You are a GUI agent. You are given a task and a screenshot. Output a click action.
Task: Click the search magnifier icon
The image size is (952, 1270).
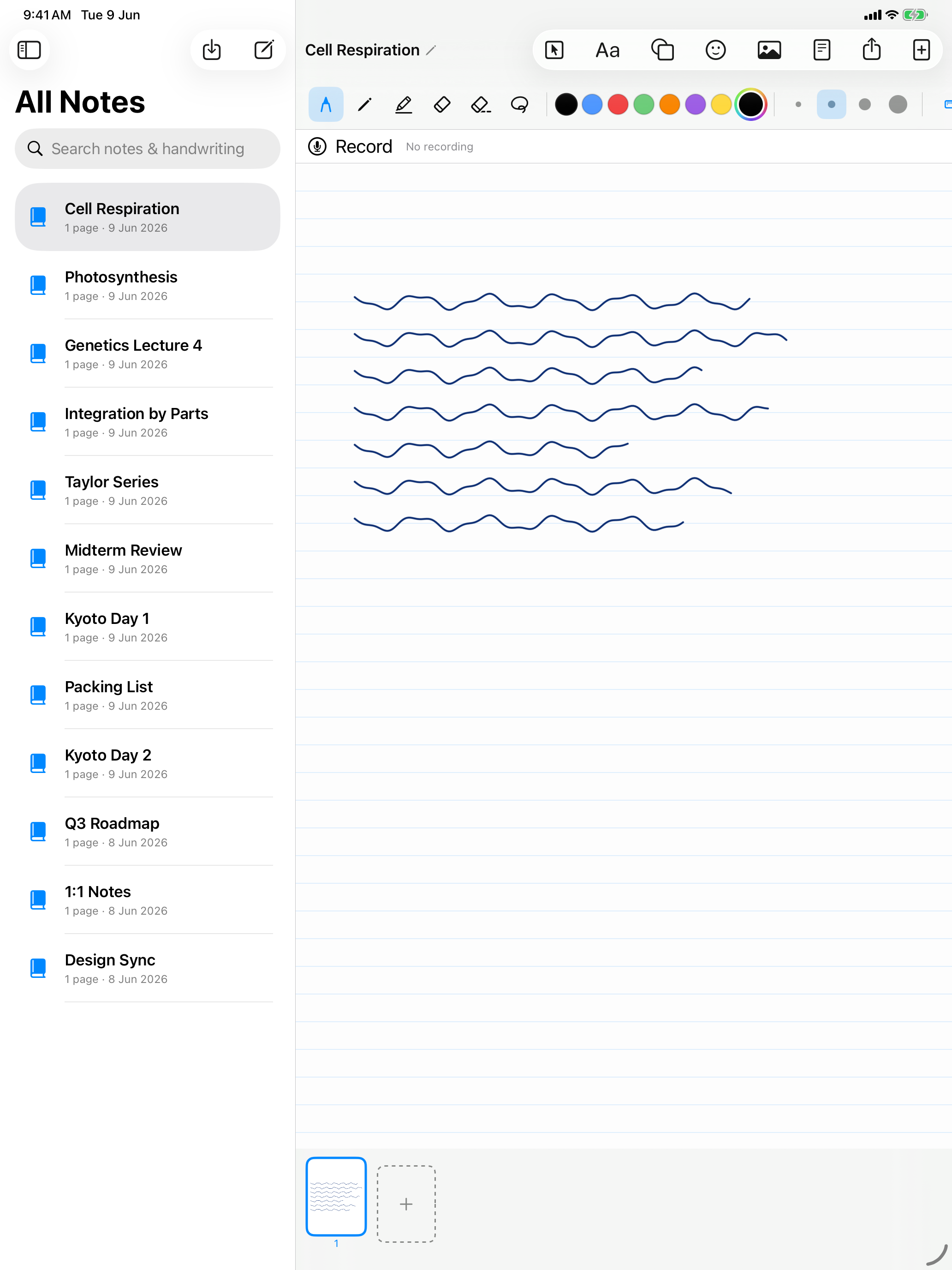click(35, 149)
